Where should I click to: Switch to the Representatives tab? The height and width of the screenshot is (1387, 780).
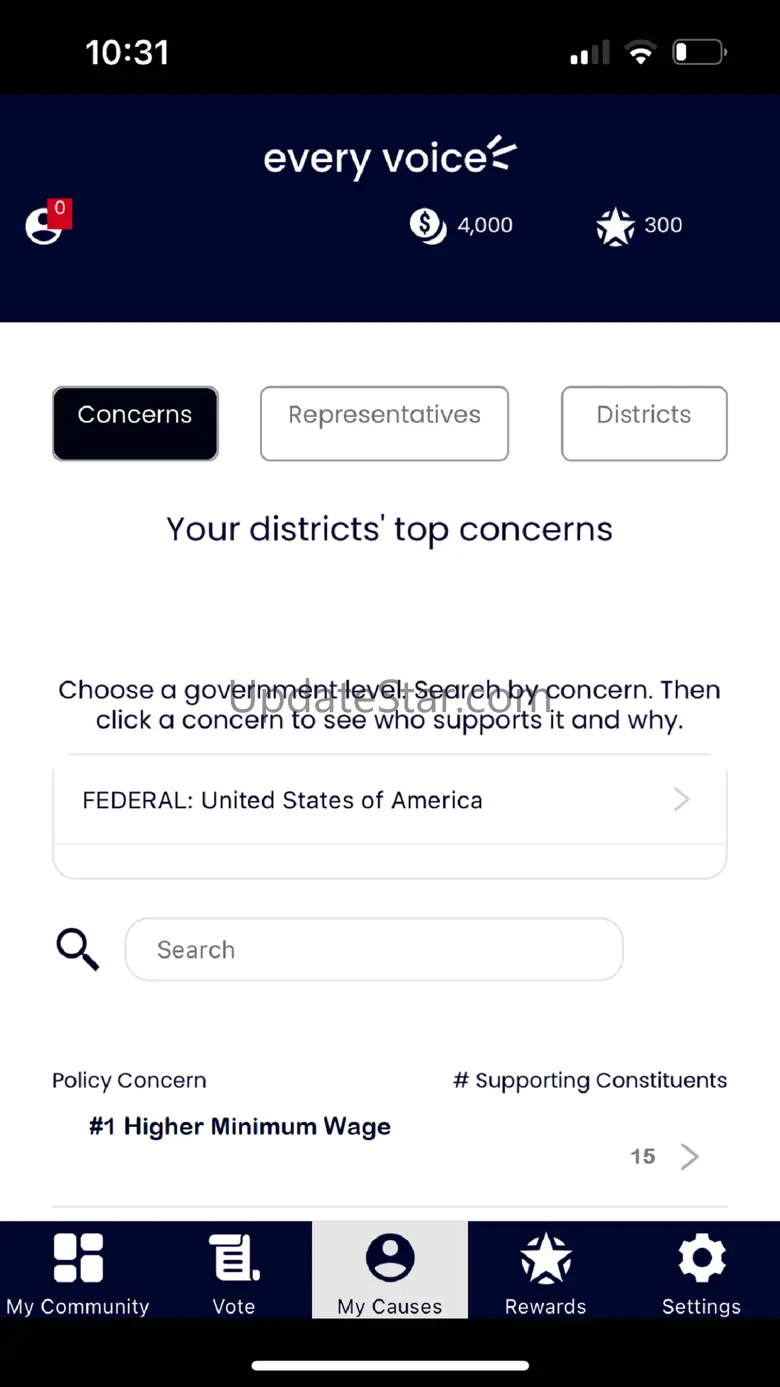point(384,423)
